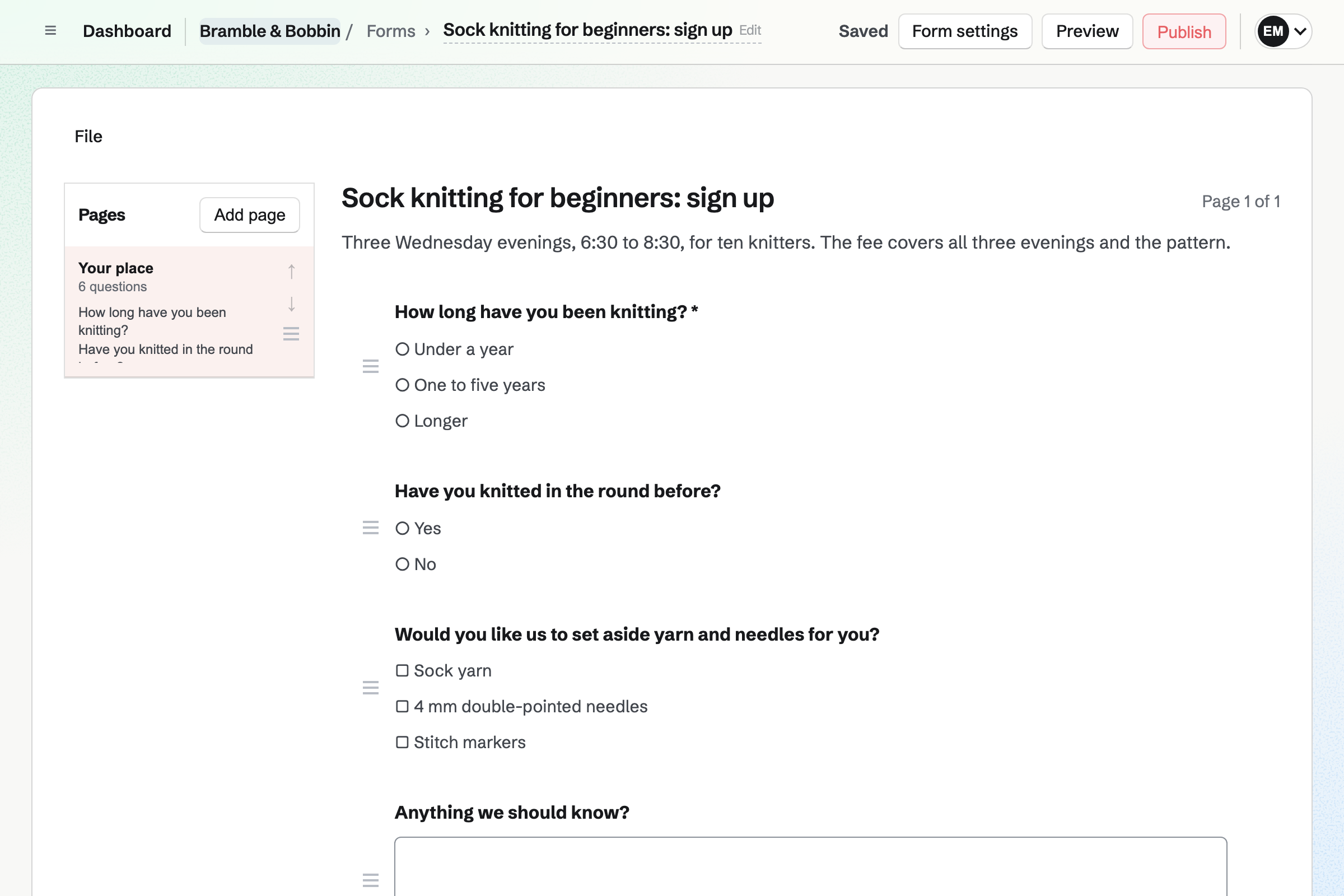Click the Preview button
The width and height of the screenshot is (1344, 896).
pyautogui.click(x=1087, y=31)
